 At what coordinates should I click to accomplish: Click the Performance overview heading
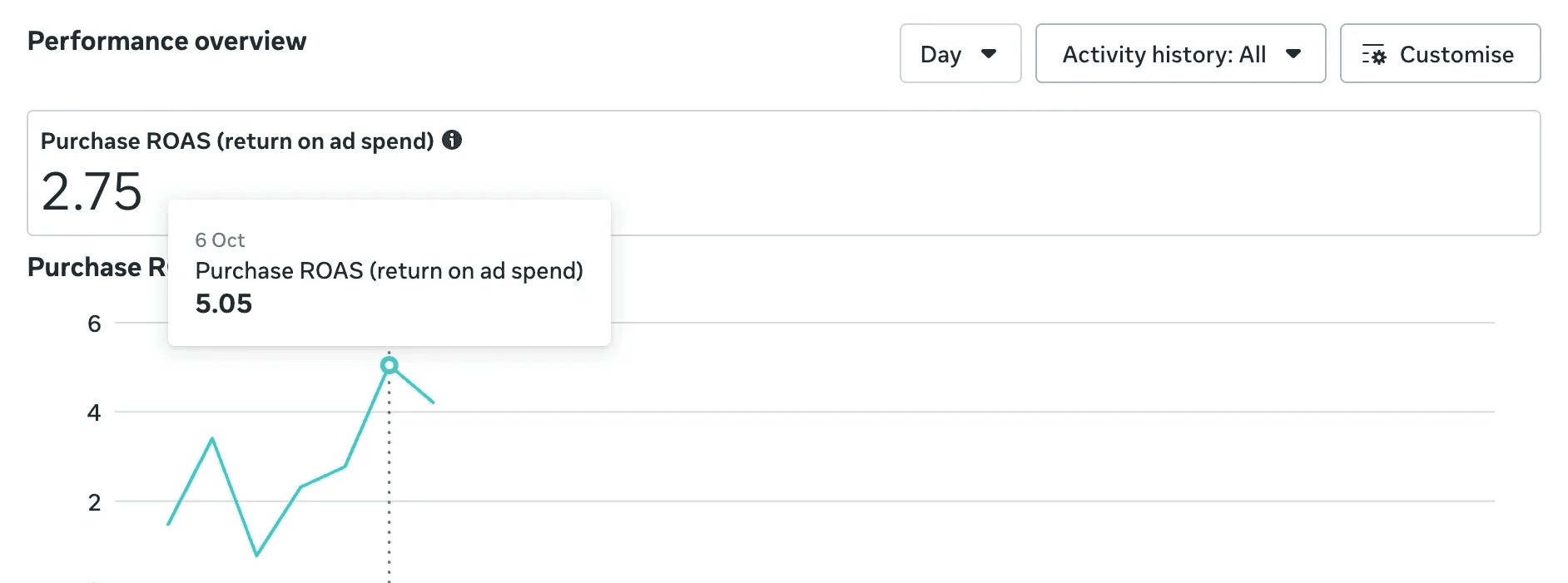[x=166, y=42]
